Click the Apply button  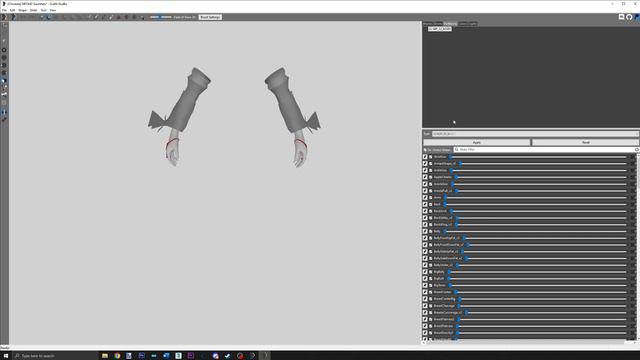477,142
